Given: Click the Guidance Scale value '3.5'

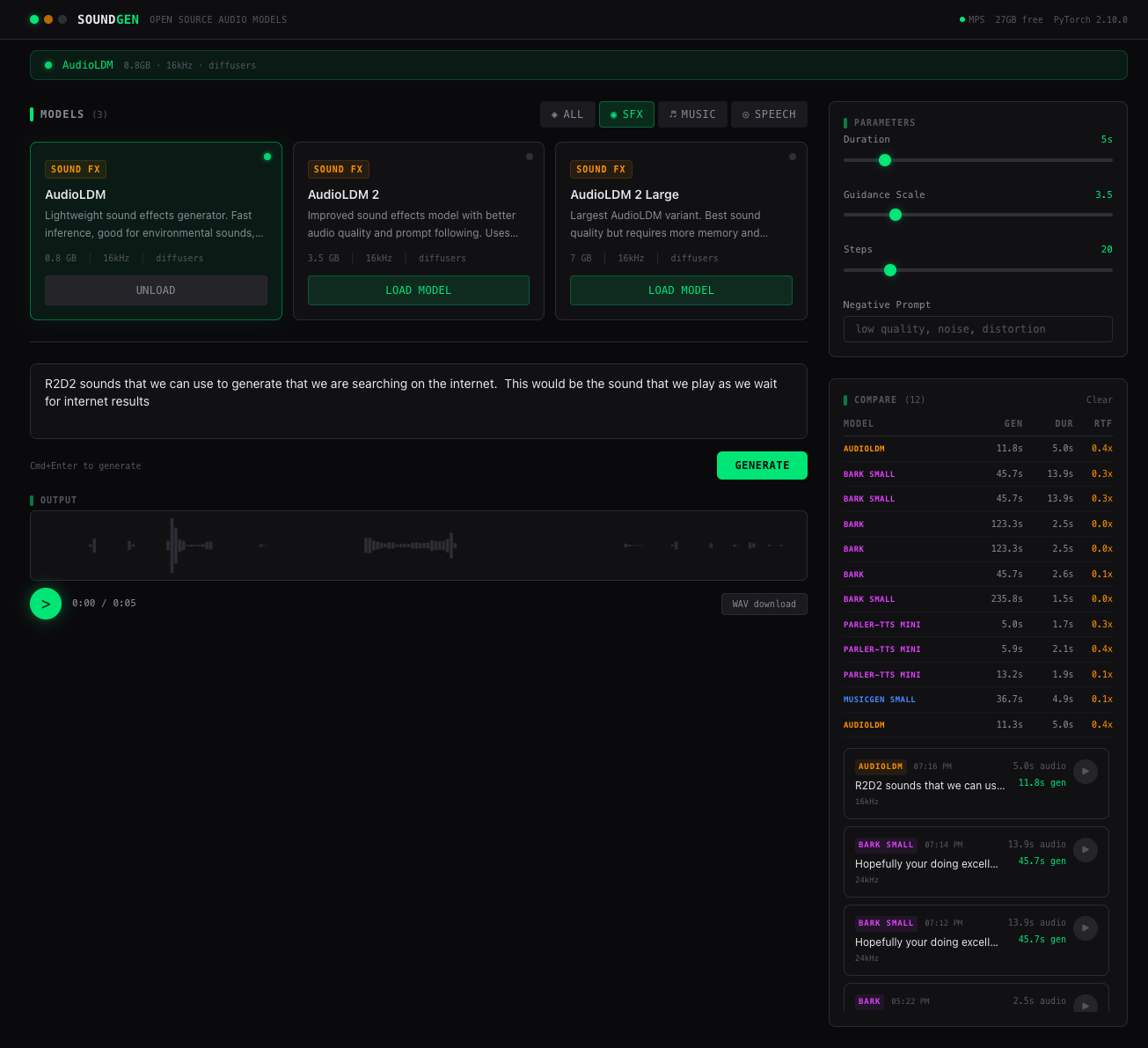Looking at the screenshot, I should click(x=1103, y=195).
